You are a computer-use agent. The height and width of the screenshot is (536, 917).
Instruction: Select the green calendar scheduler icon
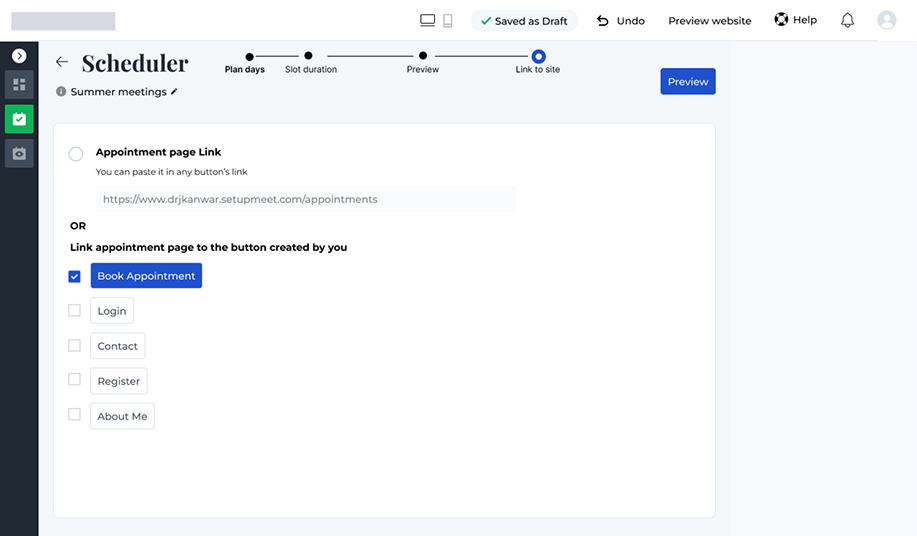coord(19,119)
